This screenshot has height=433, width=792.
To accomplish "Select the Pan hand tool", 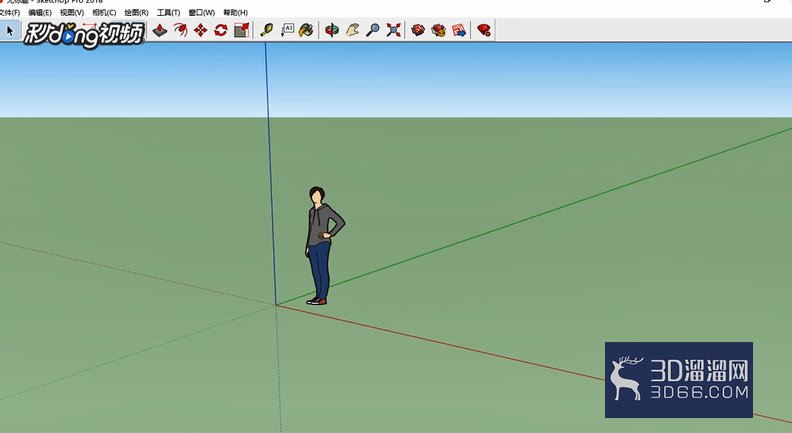I will tap(352, 30).
